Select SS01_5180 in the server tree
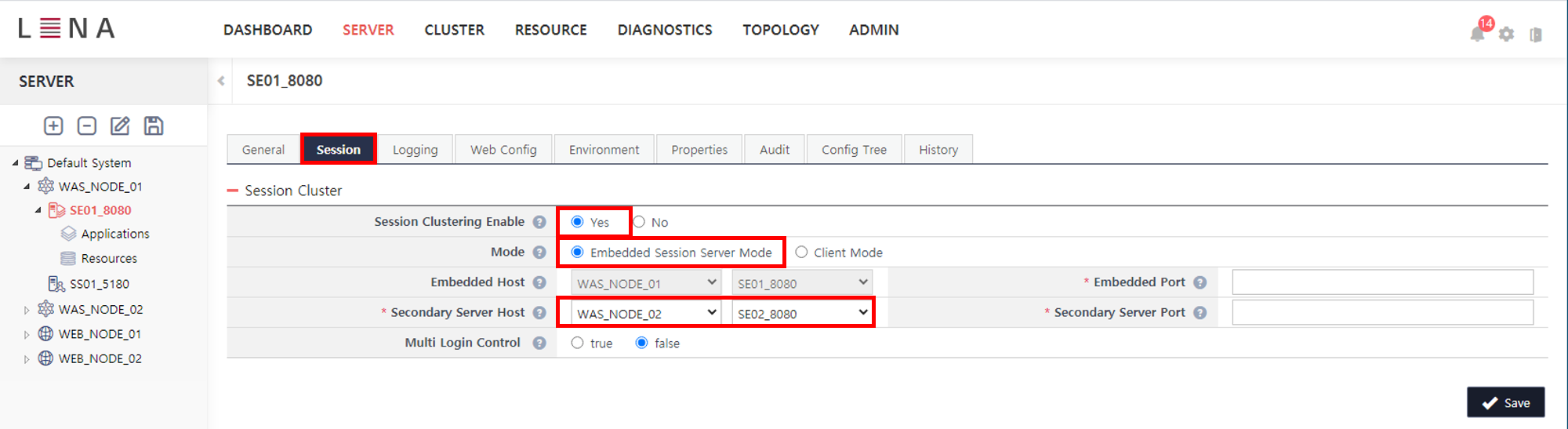 (99, 284)
